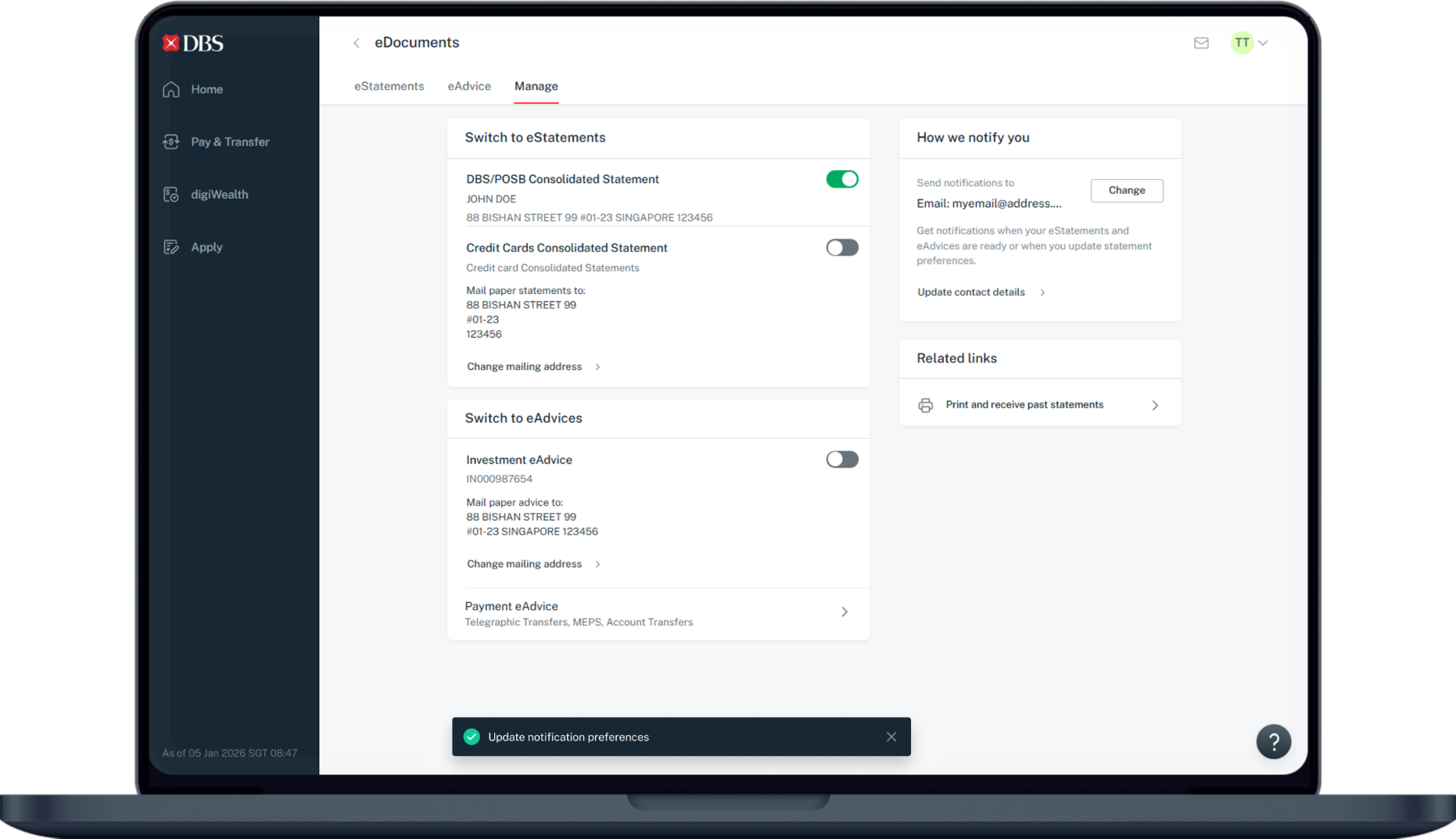
Task: Switch to the eAdvice tab
Action: point(469,86)
